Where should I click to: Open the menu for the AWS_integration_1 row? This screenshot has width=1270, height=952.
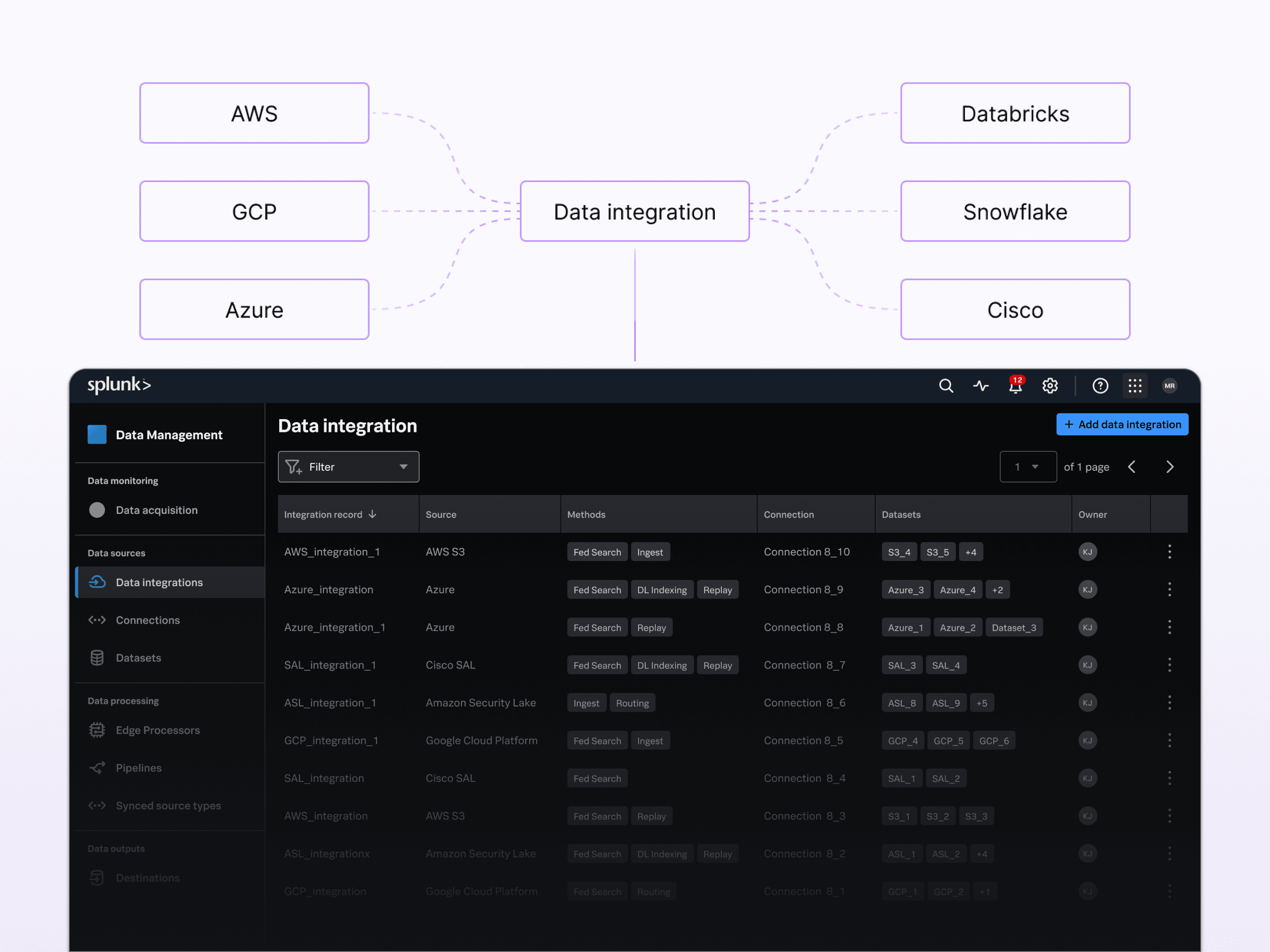[1169, 551]
